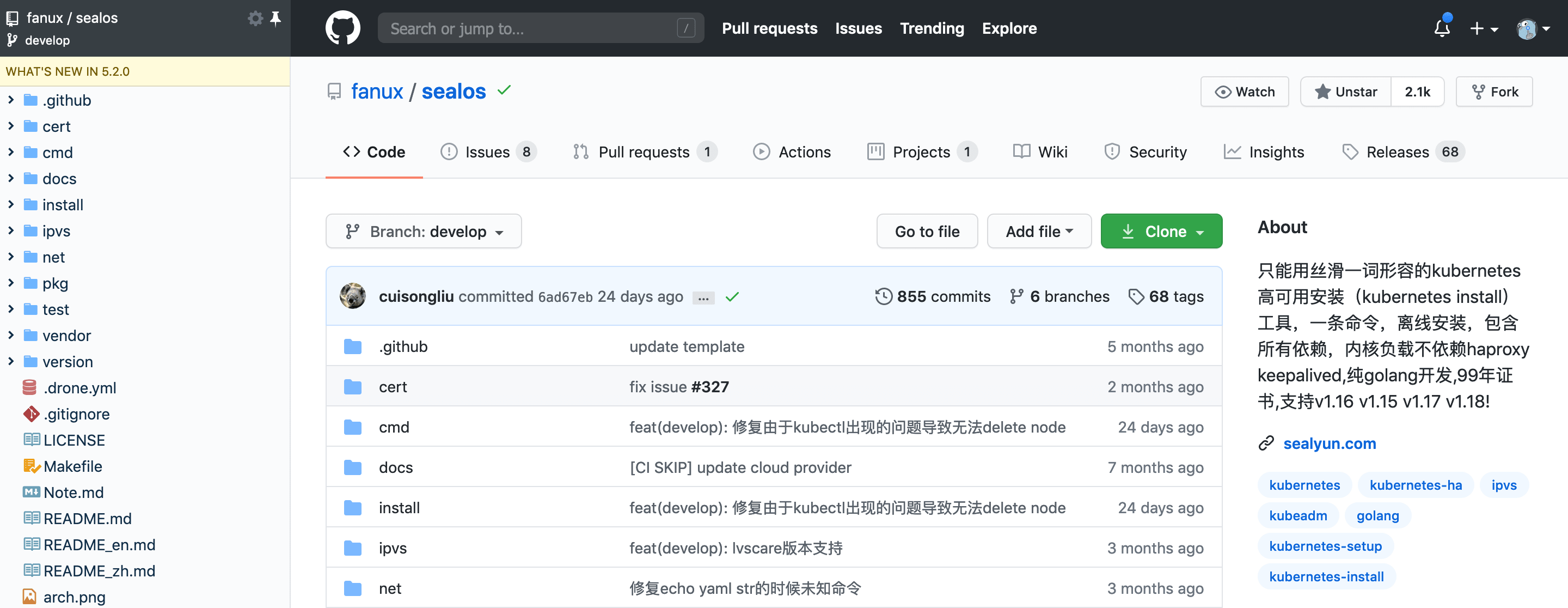
Task: Expand version folder in sidebar tree
Action: 11,361
